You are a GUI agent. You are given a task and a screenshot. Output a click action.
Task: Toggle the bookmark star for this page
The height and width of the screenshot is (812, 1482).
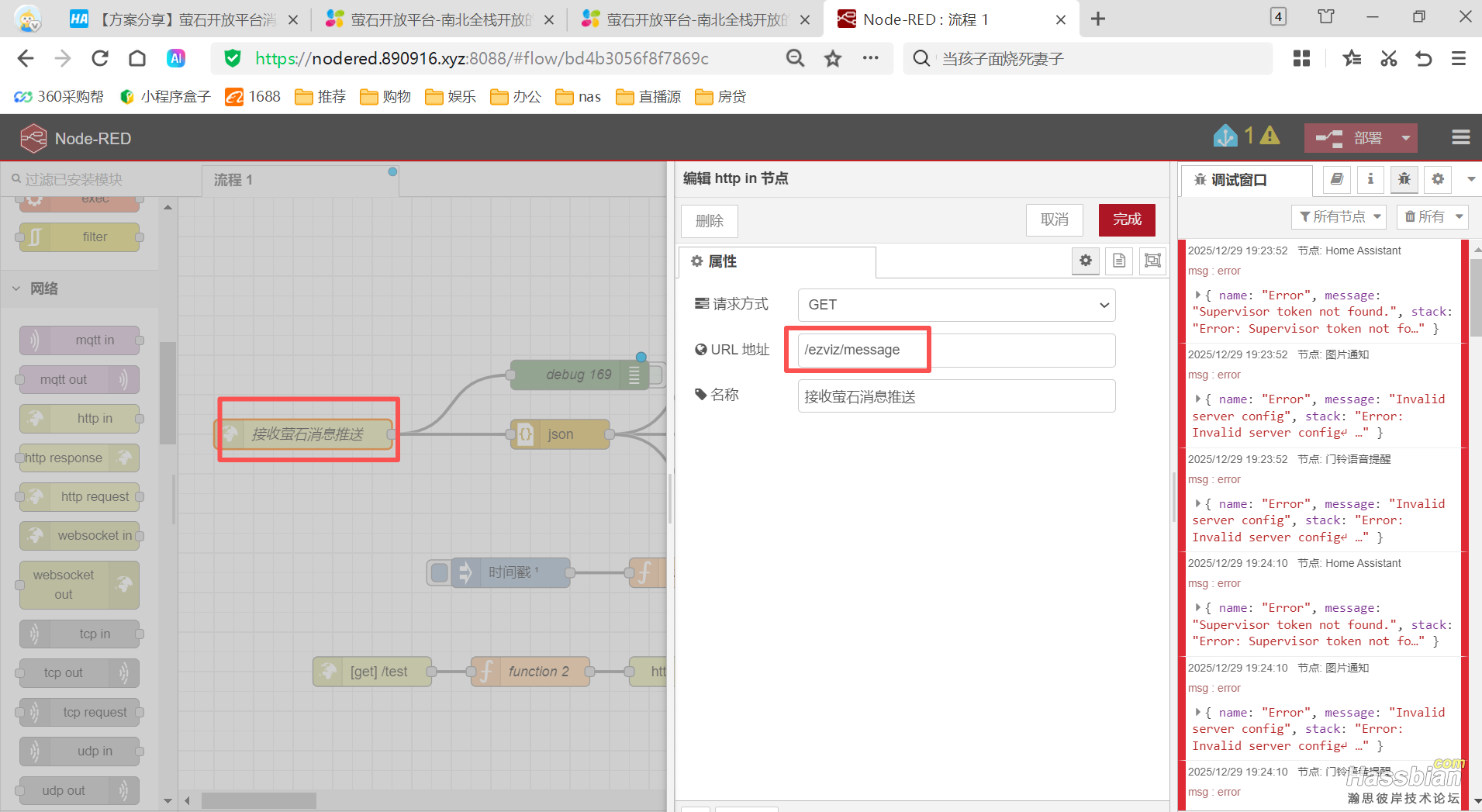tap(832, 58)
